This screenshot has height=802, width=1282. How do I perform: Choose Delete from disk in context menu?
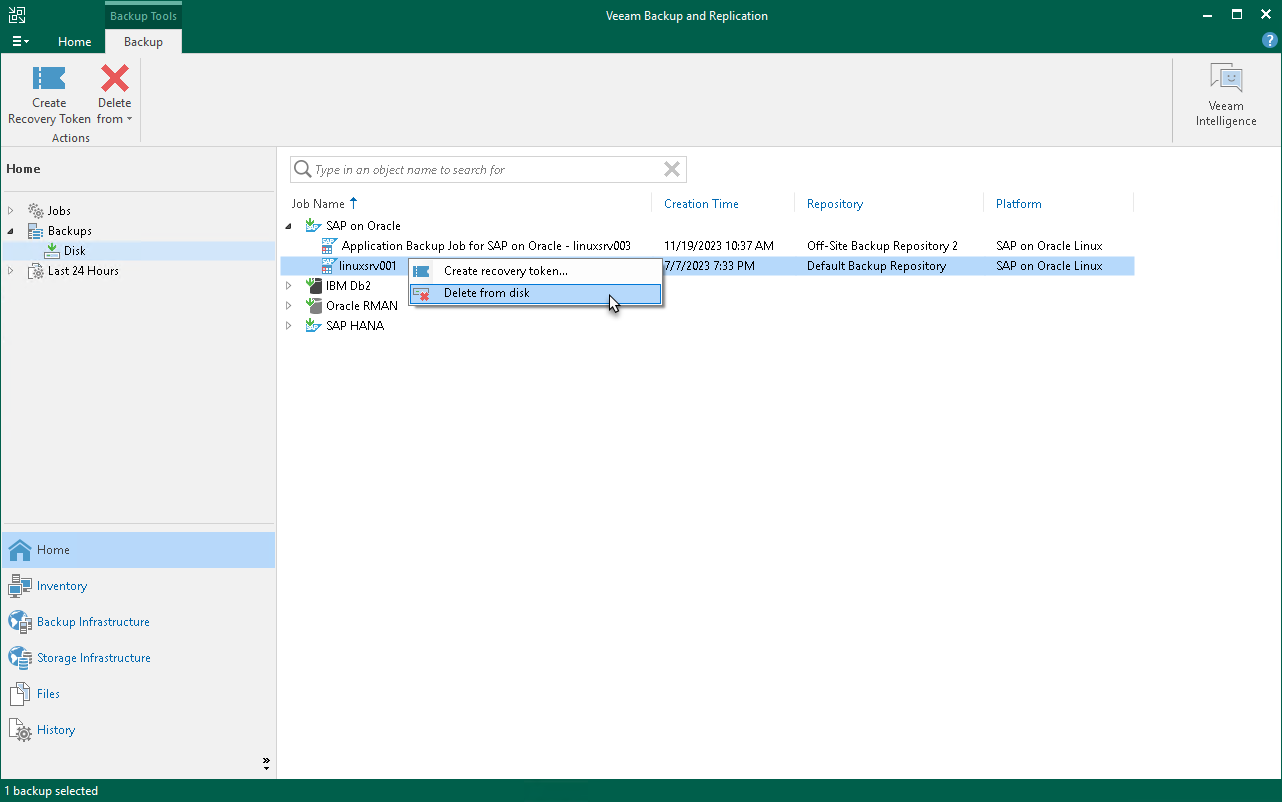487,293
